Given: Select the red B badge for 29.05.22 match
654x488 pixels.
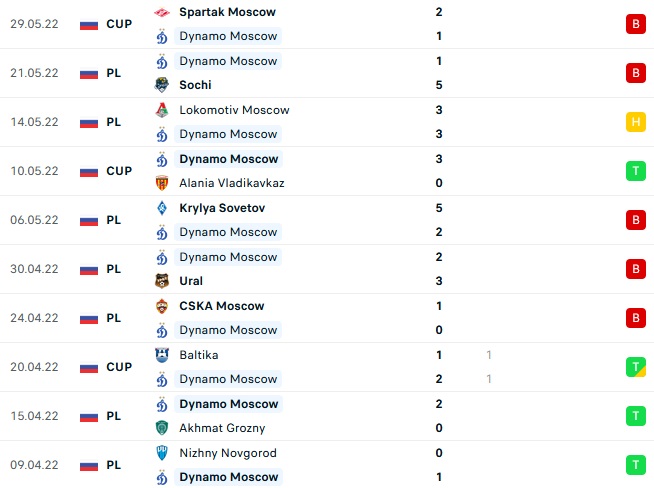Looking at the screenshot, I should click(x=634, y=24).
